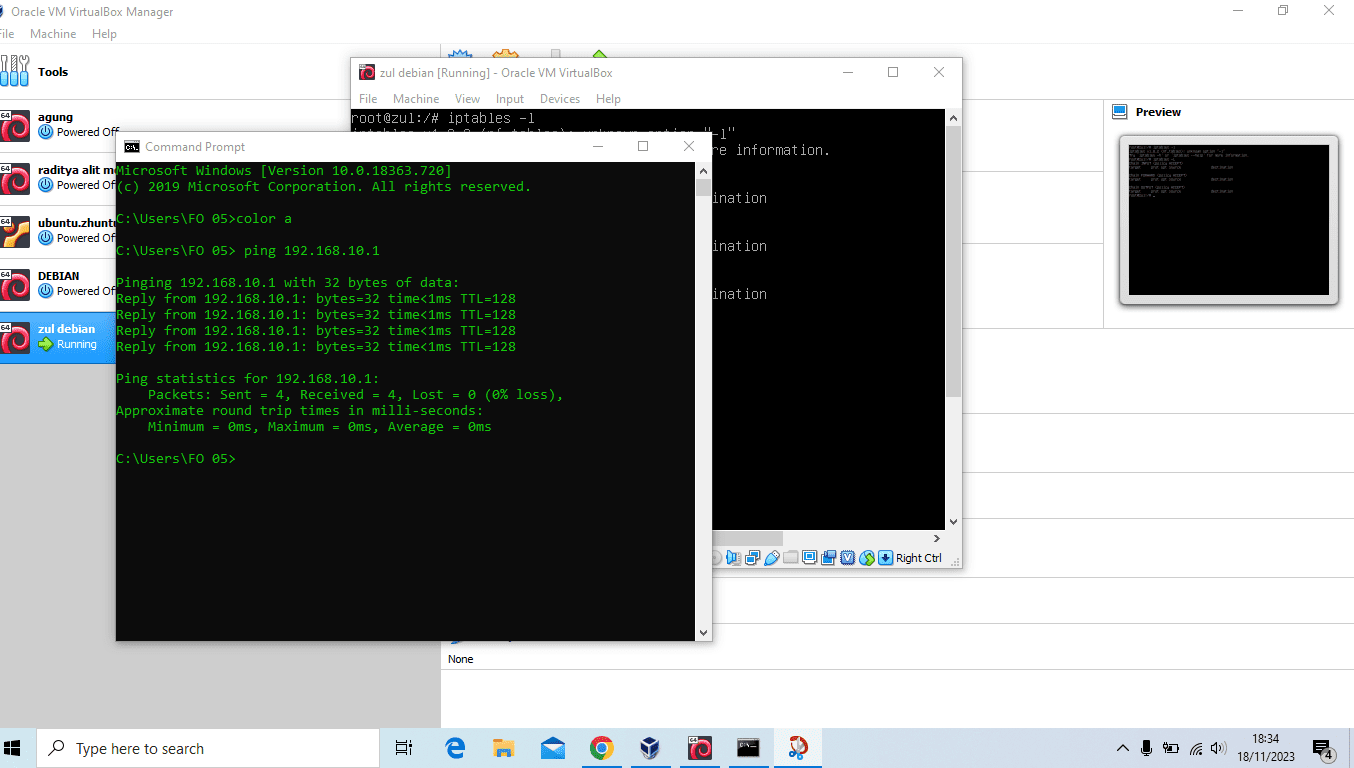Open the Help menu in VirtualBox Manager

104,34
